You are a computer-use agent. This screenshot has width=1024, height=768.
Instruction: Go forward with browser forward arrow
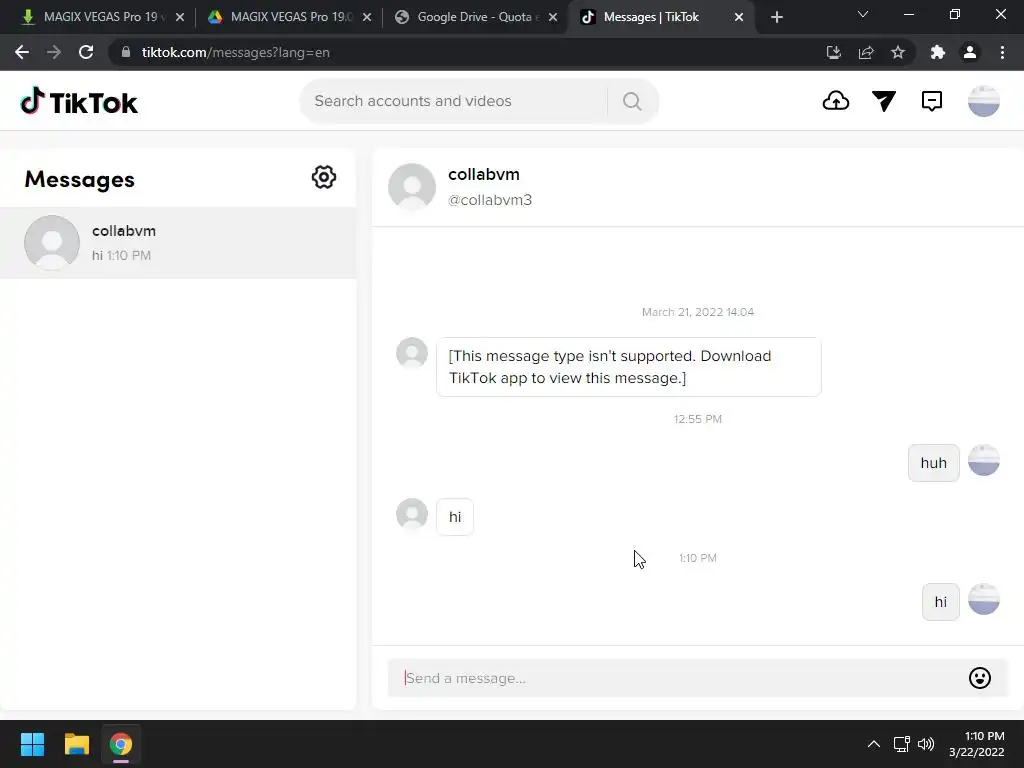(54, 52)
